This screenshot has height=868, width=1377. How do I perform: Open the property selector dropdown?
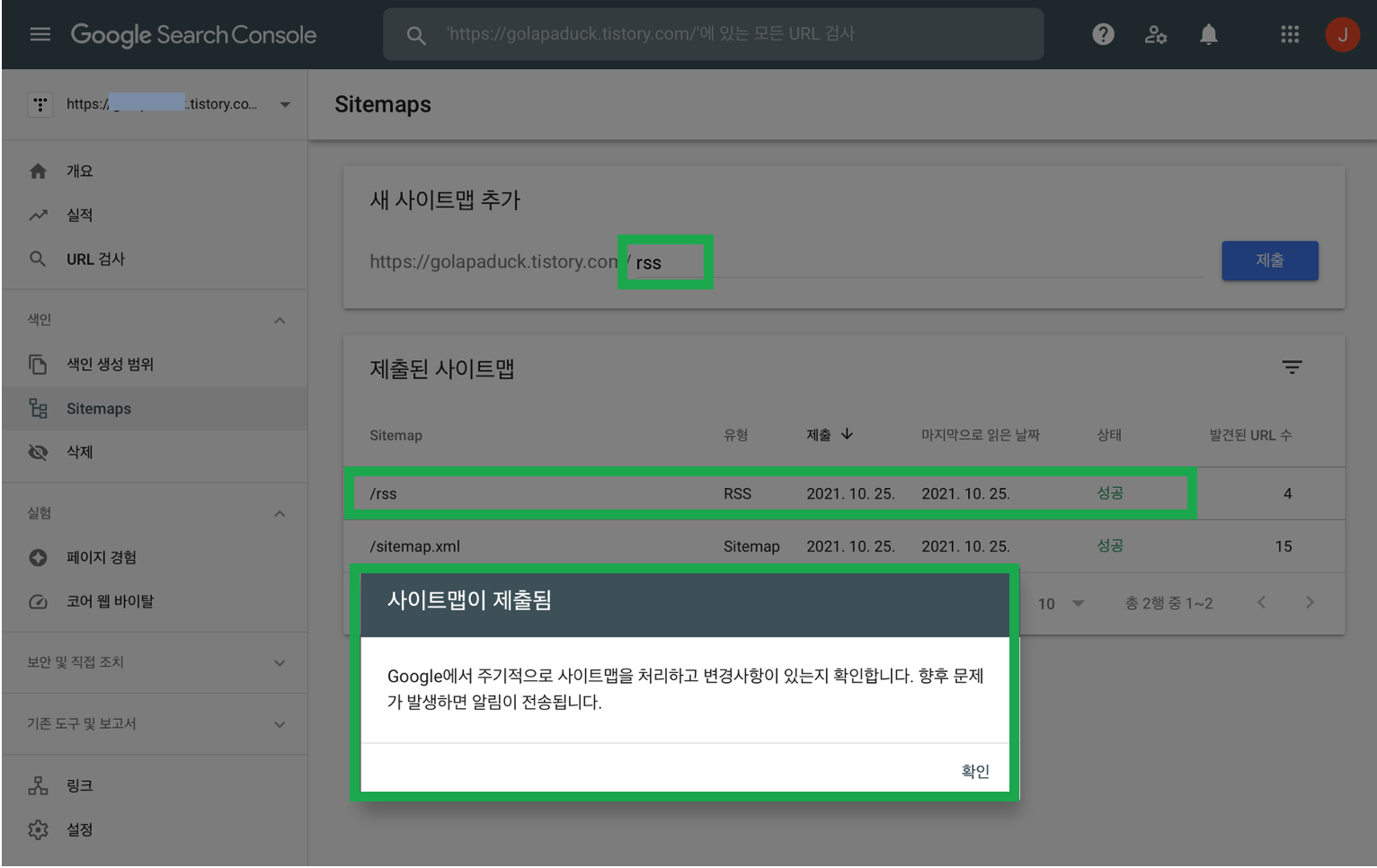pyautogui.click(x=285, y=104)
